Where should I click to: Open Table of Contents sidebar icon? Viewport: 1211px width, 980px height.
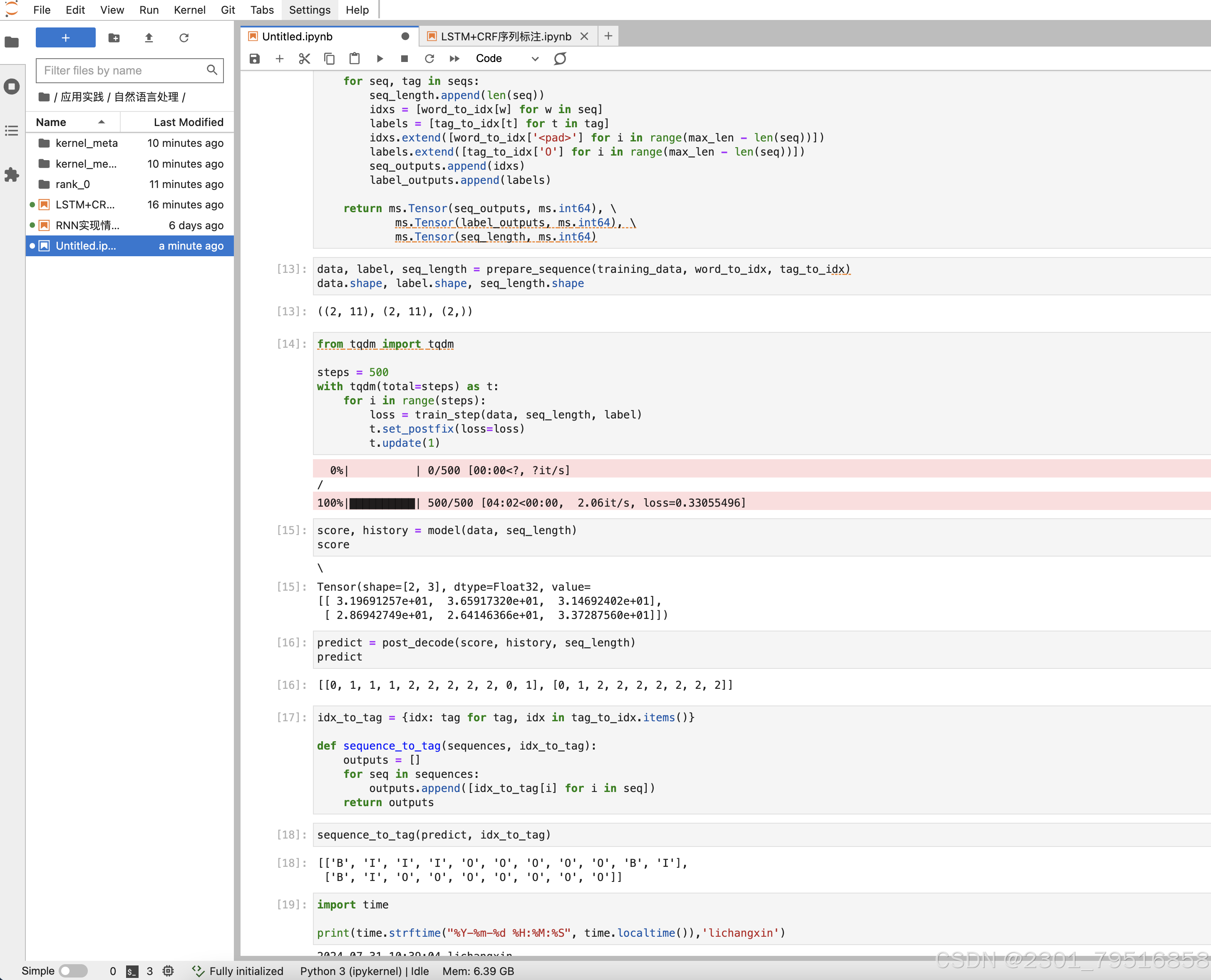12,131
